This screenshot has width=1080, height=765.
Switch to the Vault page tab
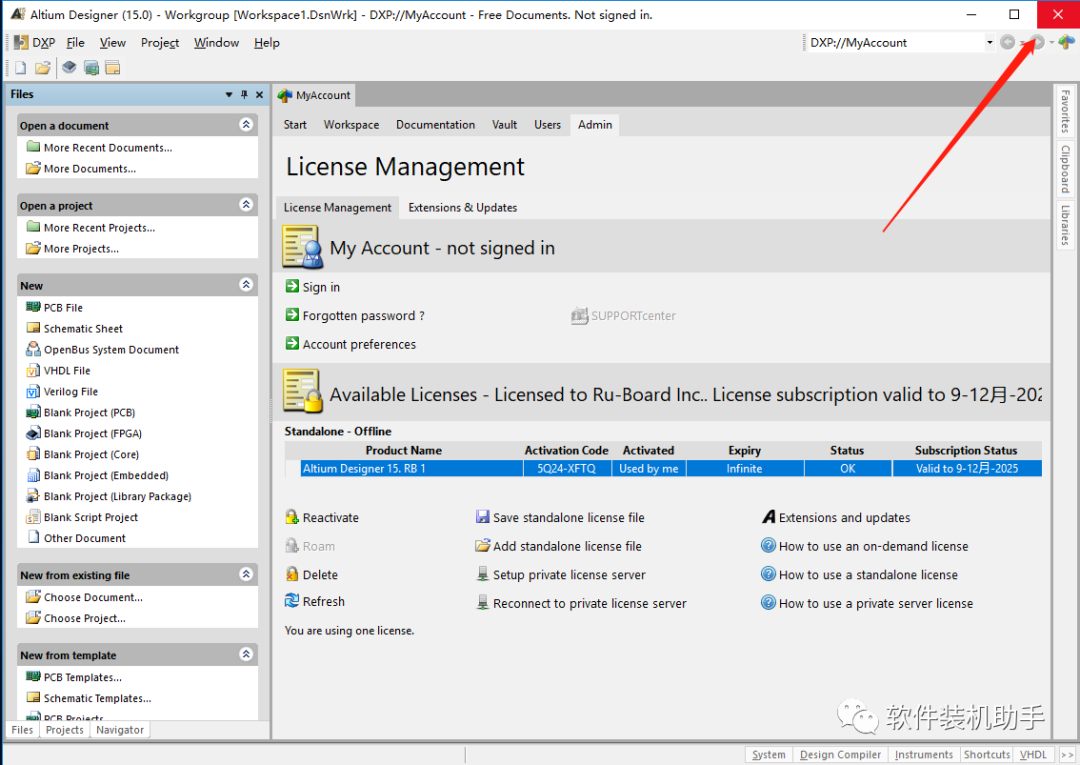coord(504,125)
